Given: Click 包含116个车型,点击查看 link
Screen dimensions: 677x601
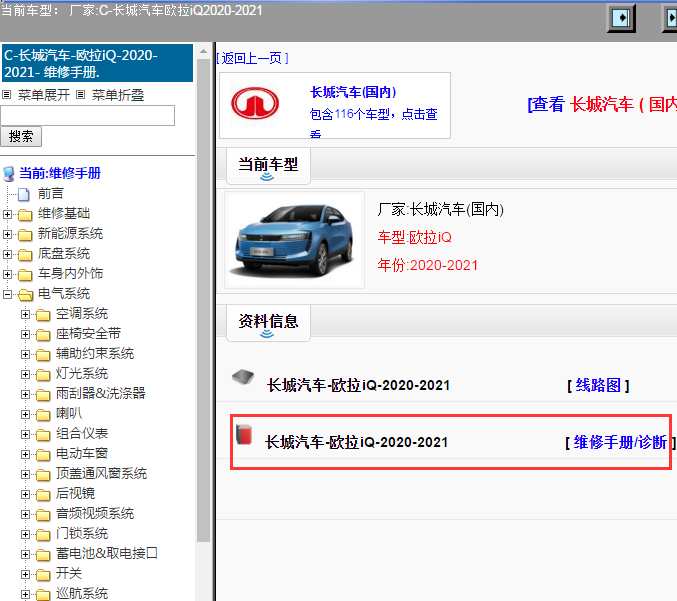Looking at the screenshot, I should pyautogui.click(x=373, y=124).
